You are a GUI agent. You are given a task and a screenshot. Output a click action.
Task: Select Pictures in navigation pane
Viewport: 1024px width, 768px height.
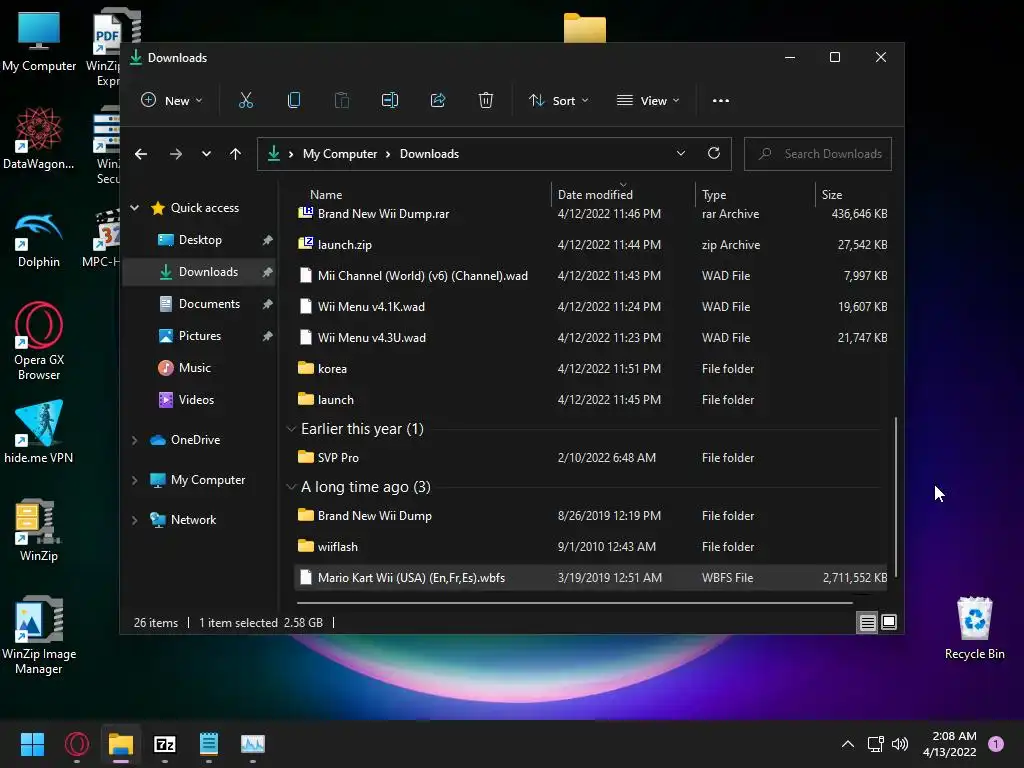(199, 336)
